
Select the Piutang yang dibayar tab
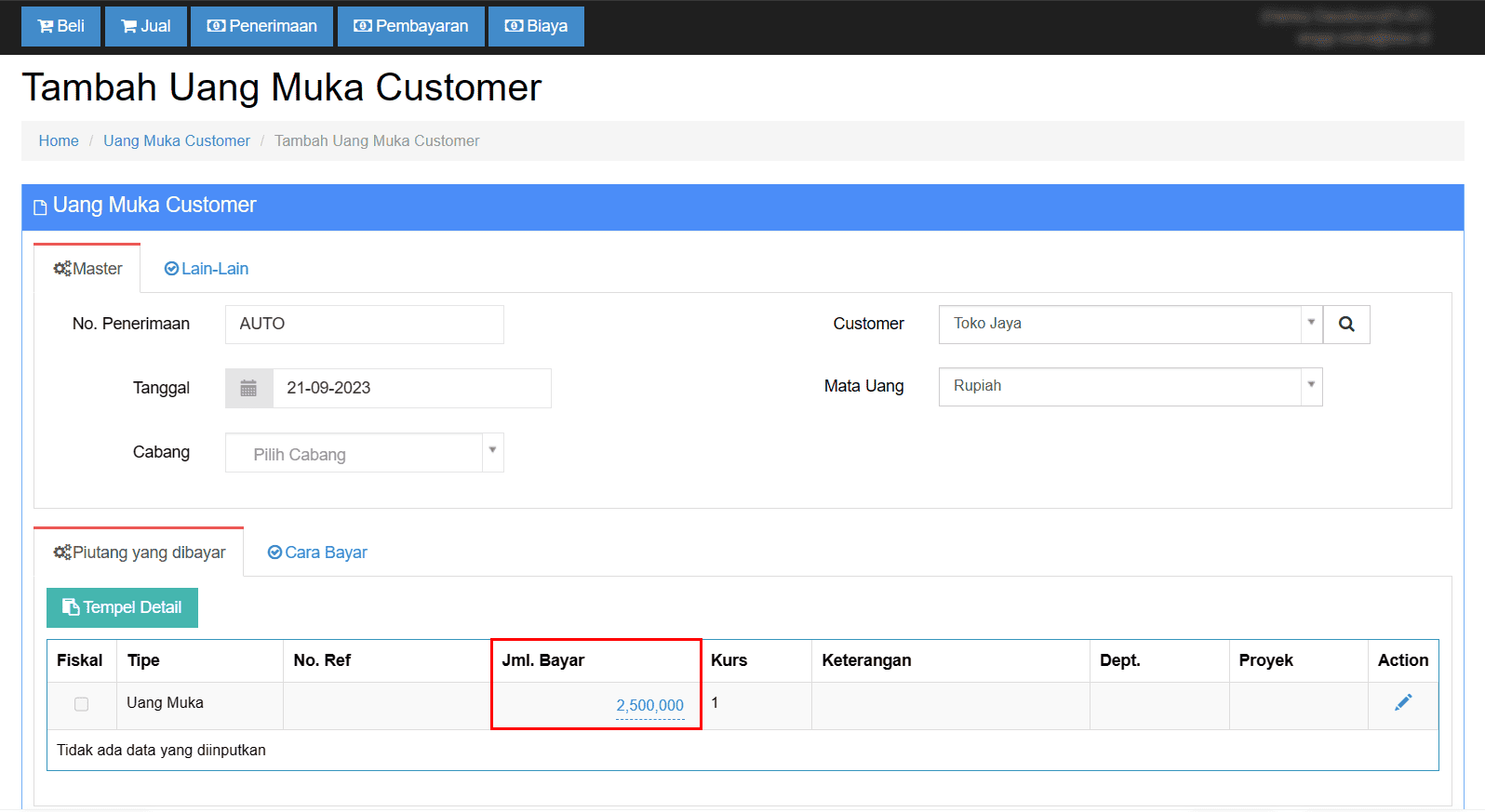click(140, 552)
